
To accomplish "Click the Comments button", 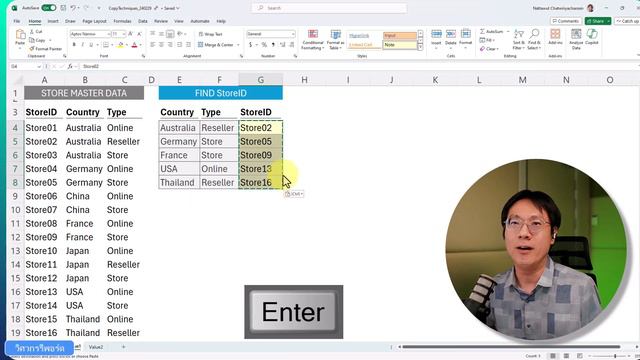I will [x=565, y=21].
